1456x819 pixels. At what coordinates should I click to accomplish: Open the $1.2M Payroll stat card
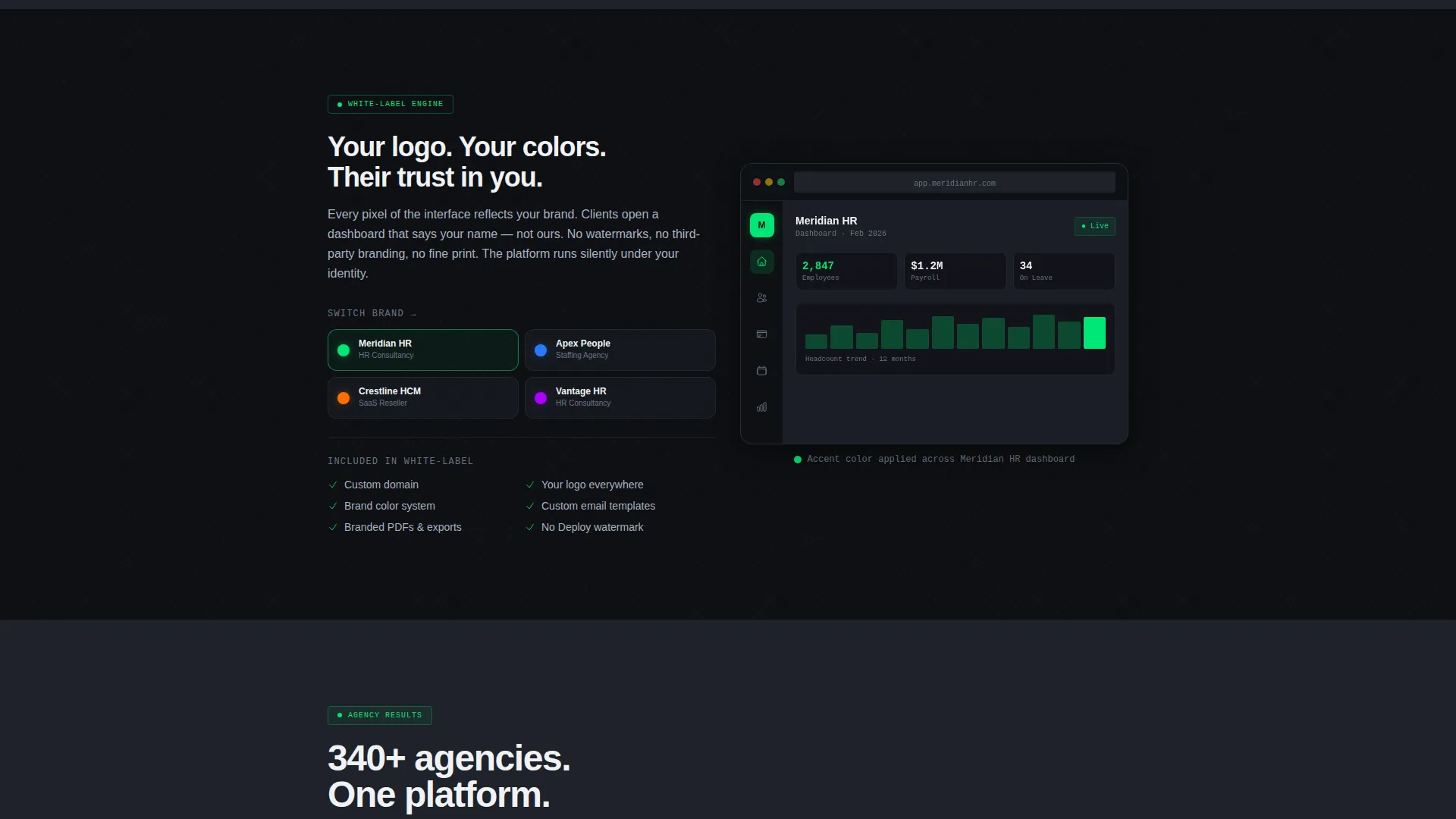pyautogui.click(x=955, y=271)
